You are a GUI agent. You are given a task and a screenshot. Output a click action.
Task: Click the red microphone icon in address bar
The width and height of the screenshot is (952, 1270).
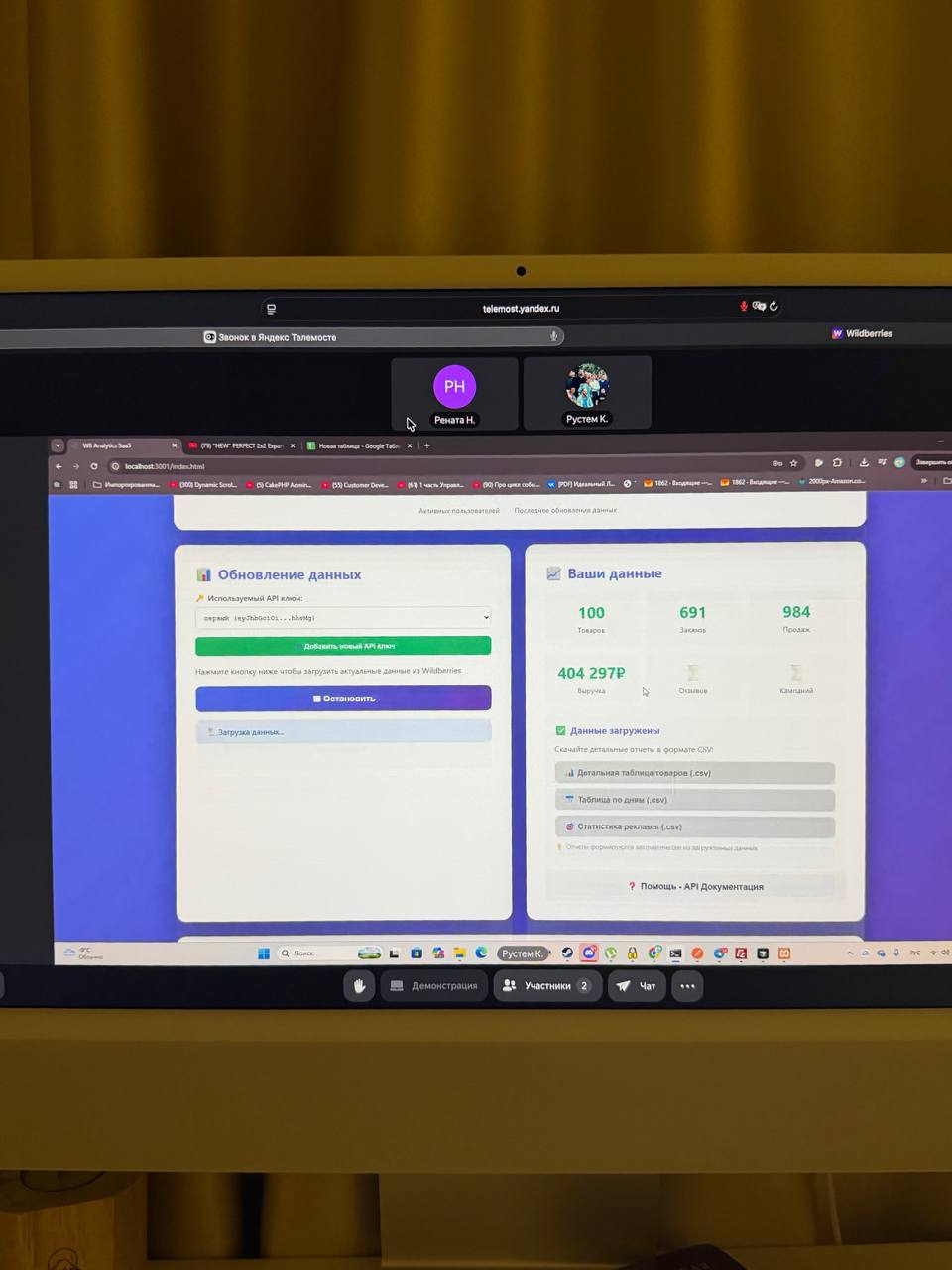(x=743, y=307)
